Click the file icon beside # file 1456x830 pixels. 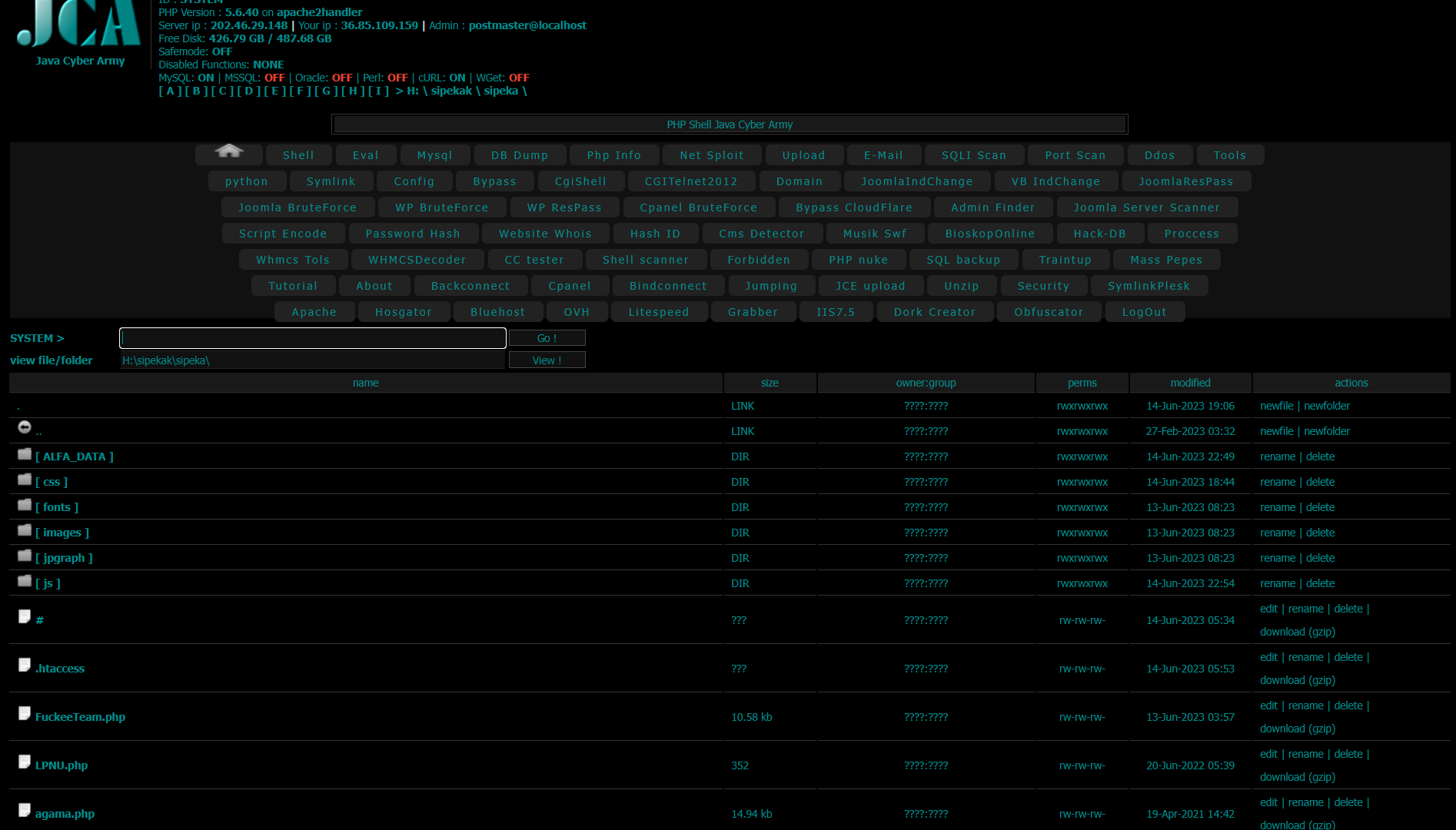(x=25, y=616)
